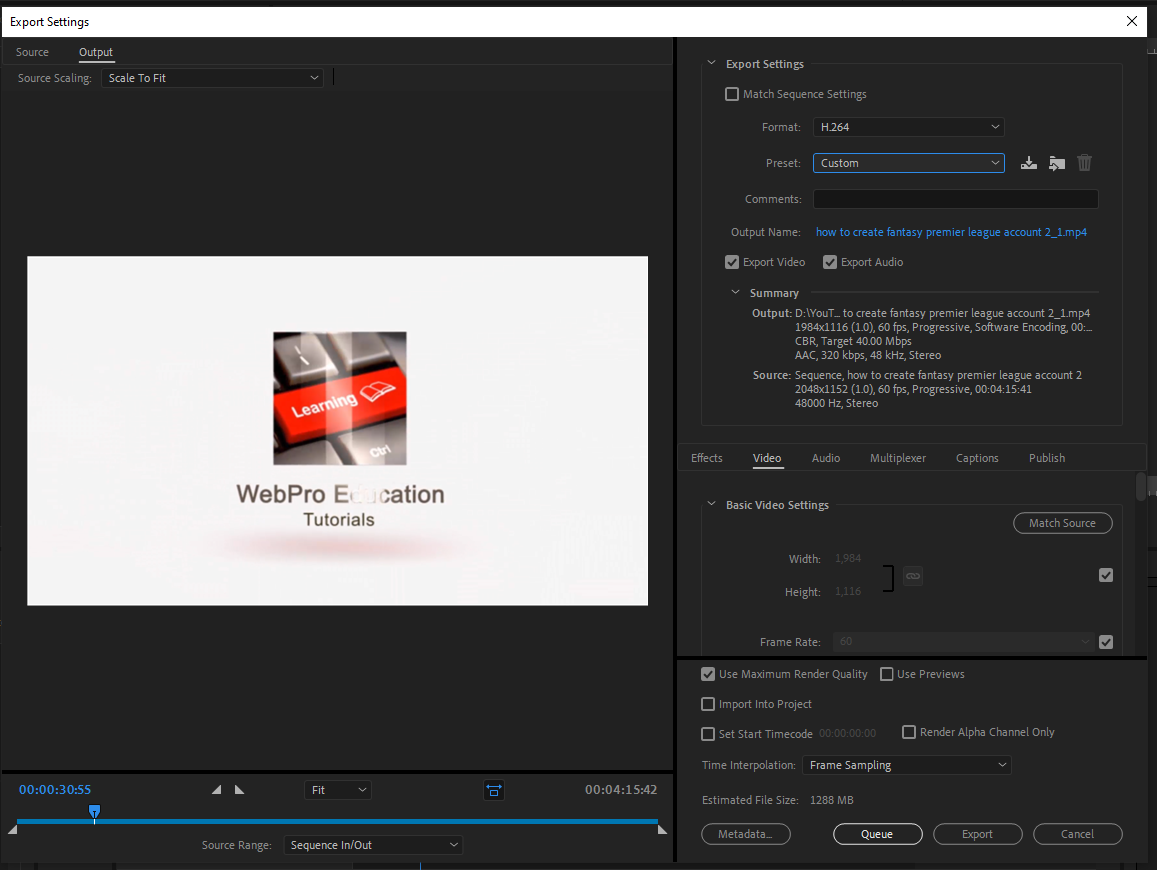Uncheck Export Video
The height and width of the screenshot is (870, 1157).
point(732,262)
